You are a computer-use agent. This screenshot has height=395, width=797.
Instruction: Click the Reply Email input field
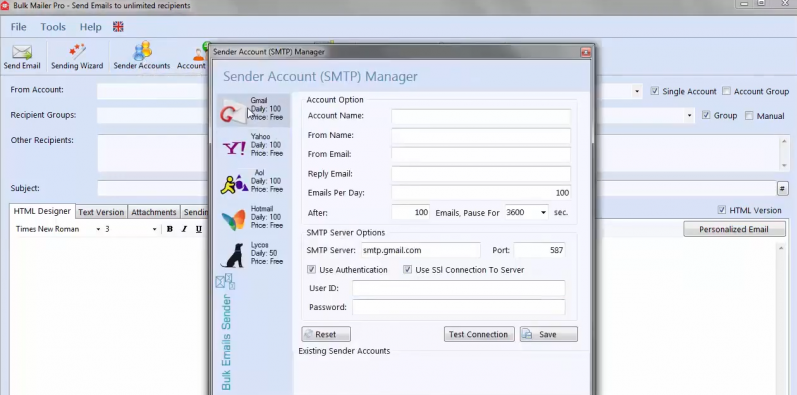pos(481,174)
